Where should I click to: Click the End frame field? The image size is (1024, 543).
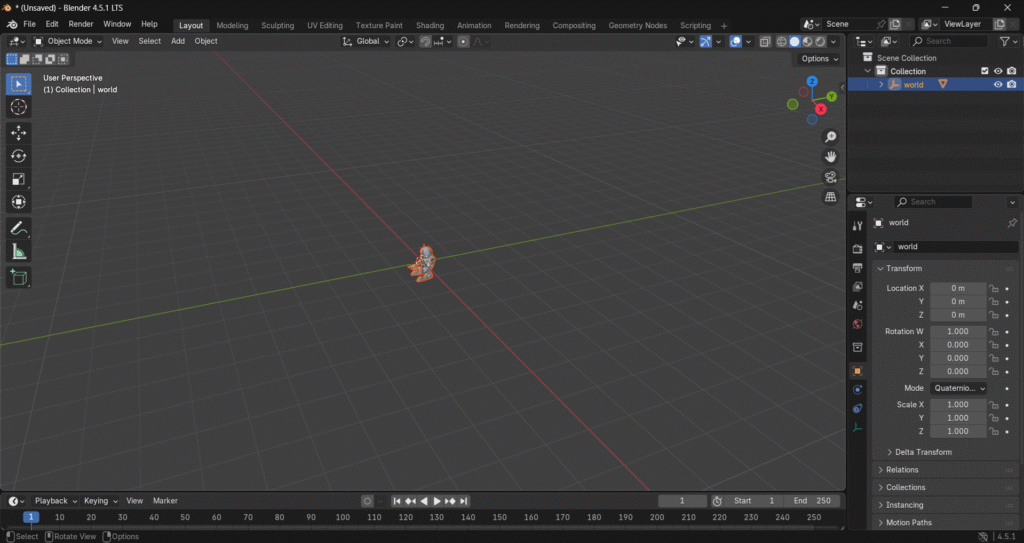pyautogui.click(x=812, y=501)
